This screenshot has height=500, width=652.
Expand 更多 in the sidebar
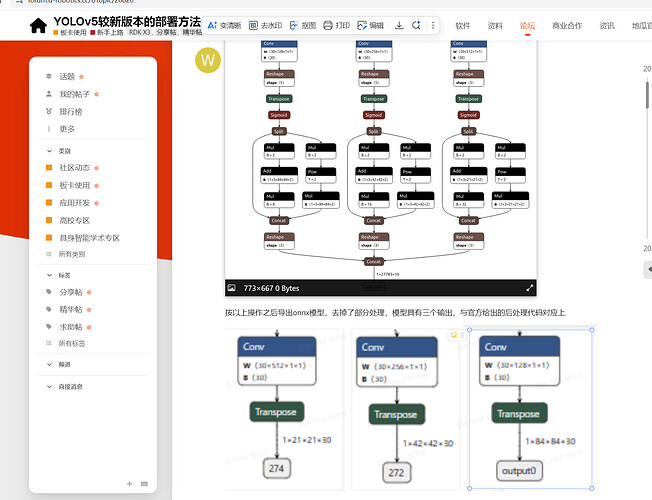coord(67,129)
